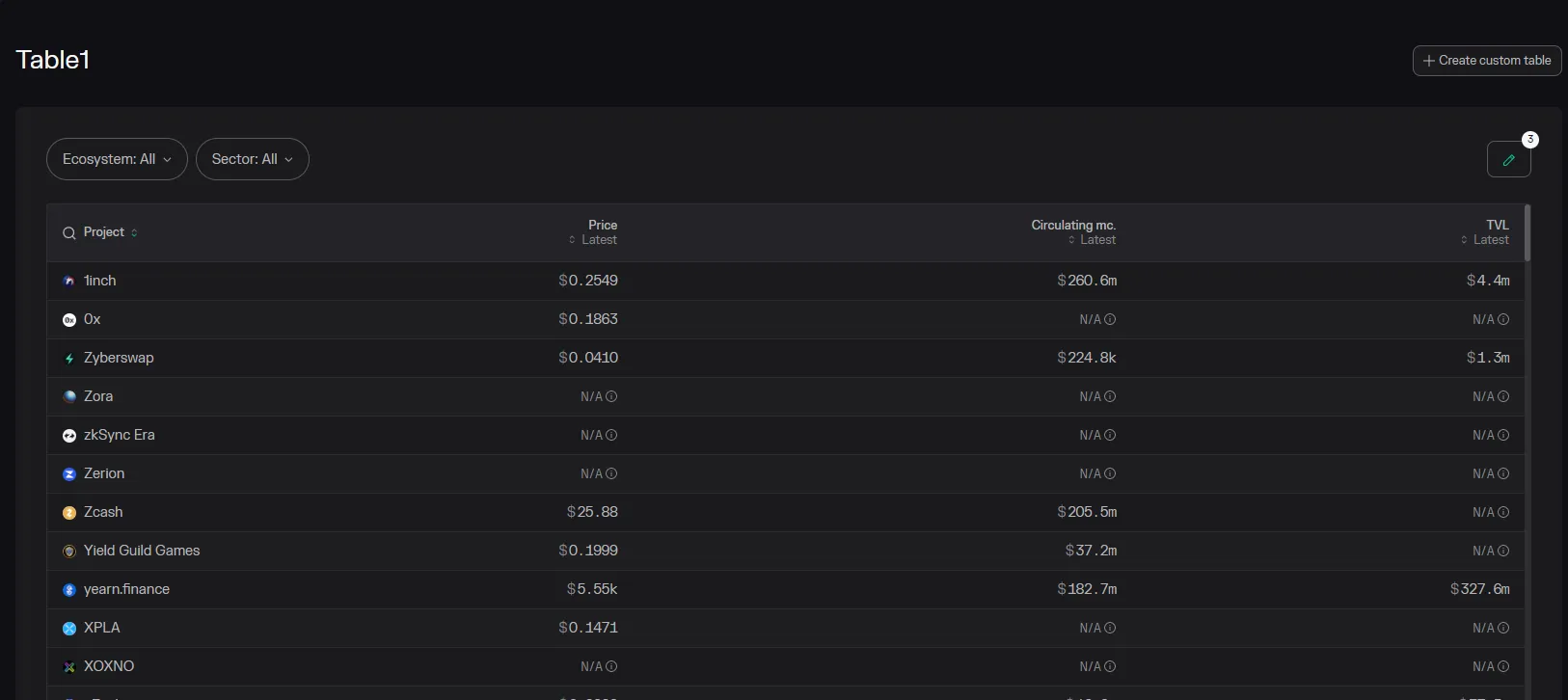The width and height of the screenshot is (1568, 700).
Task: Click the $1.3m Zyberswap TVL value
Action: pos(1488,358)
